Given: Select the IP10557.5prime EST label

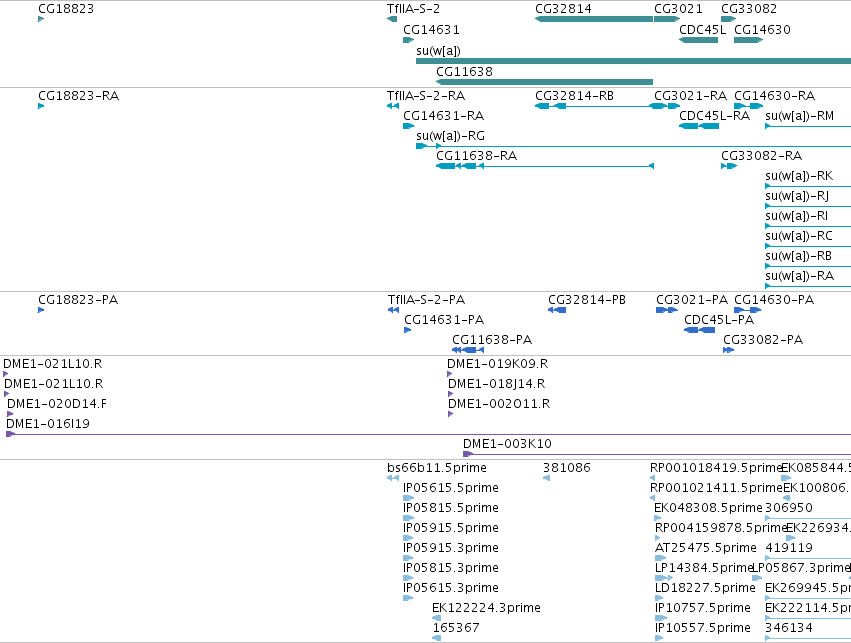Looking at the screenshot, I should pyautogui.click(x=703, y=628).
